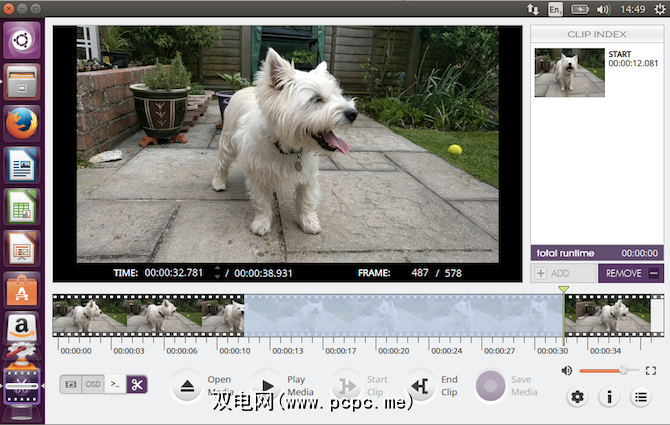Toggle the OSD display option
The image size is (670, 425).
click(93, 384)
